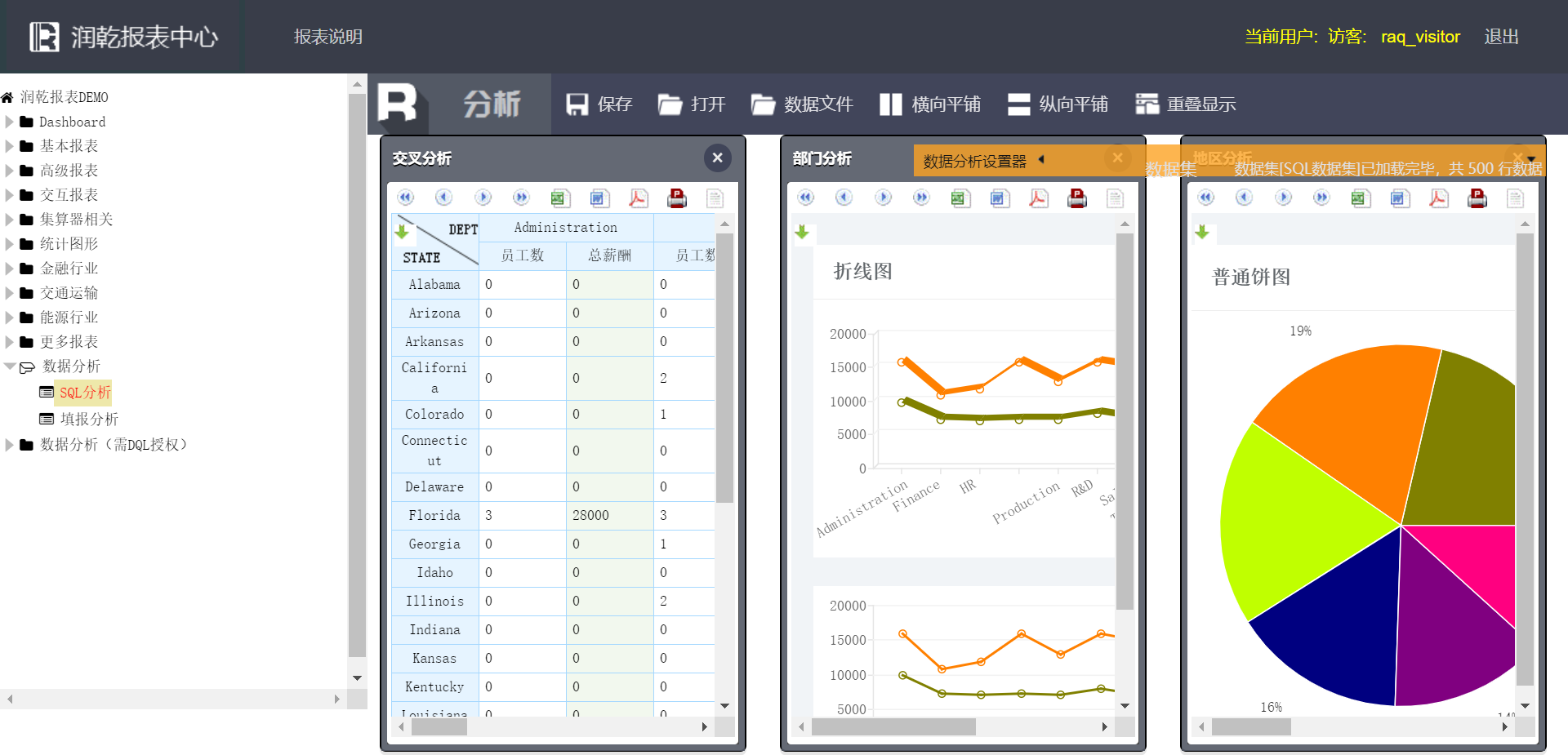
Task: Click 退出 to log out
Action: 1501,37
